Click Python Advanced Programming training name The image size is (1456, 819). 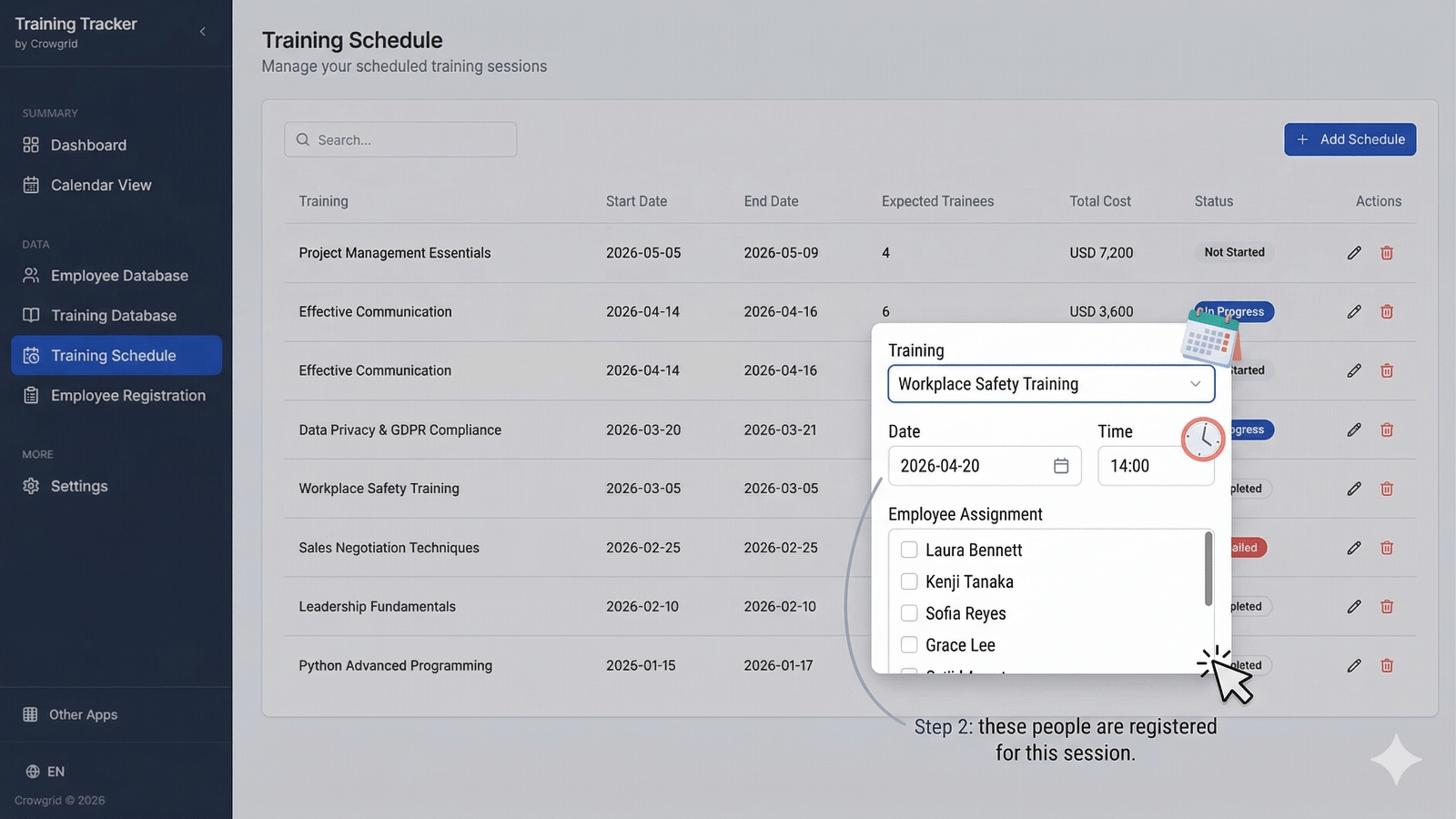[x=395, y=665]
